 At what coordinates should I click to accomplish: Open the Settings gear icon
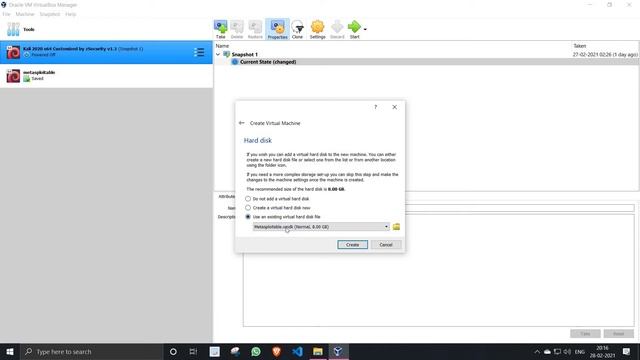point(317,29)
